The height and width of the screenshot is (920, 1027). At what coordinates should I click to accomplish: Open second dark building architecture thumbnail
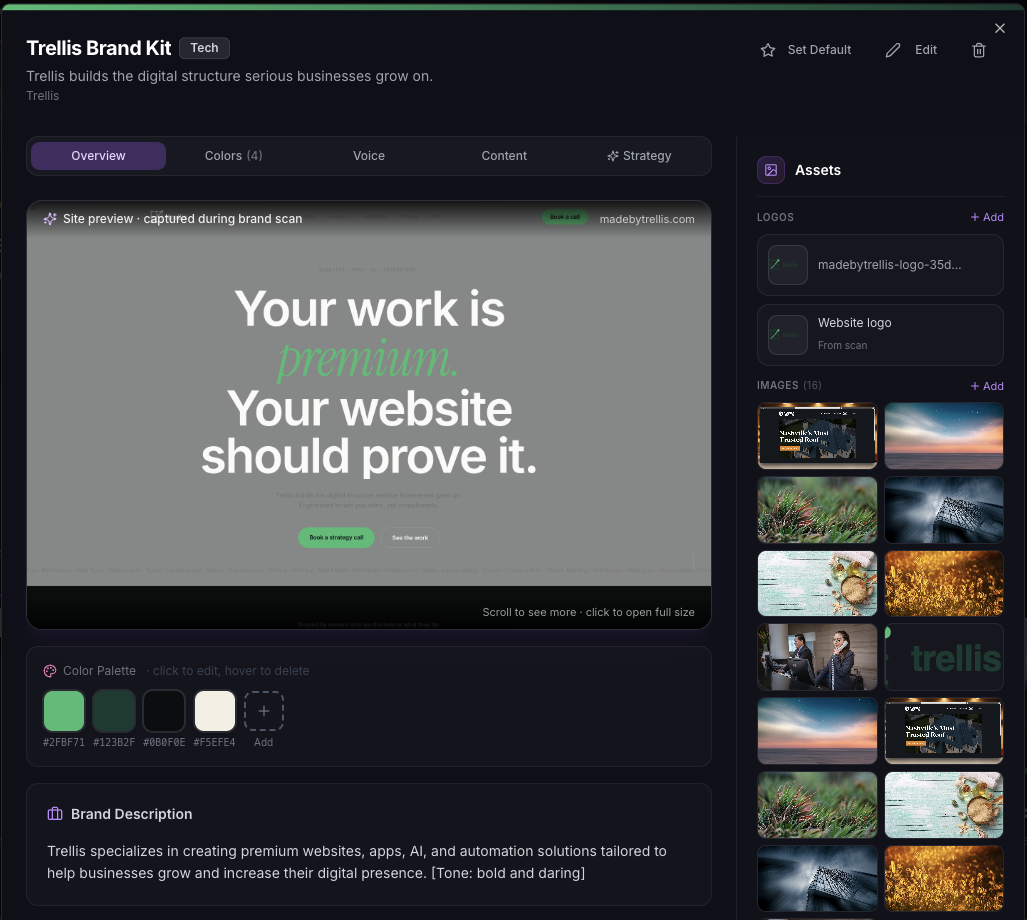tap(817, 879)
